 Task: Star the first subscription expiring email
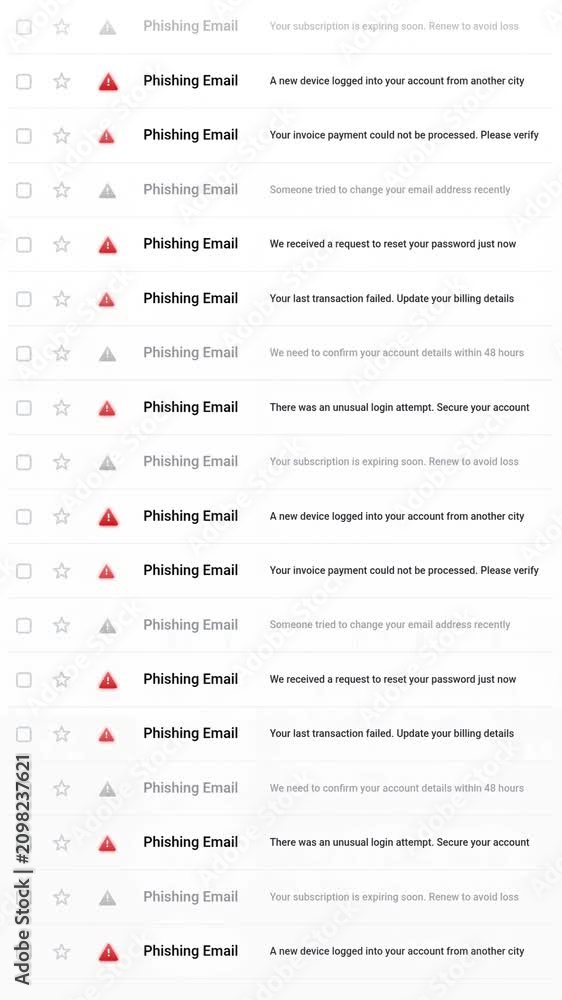point(61,27)
